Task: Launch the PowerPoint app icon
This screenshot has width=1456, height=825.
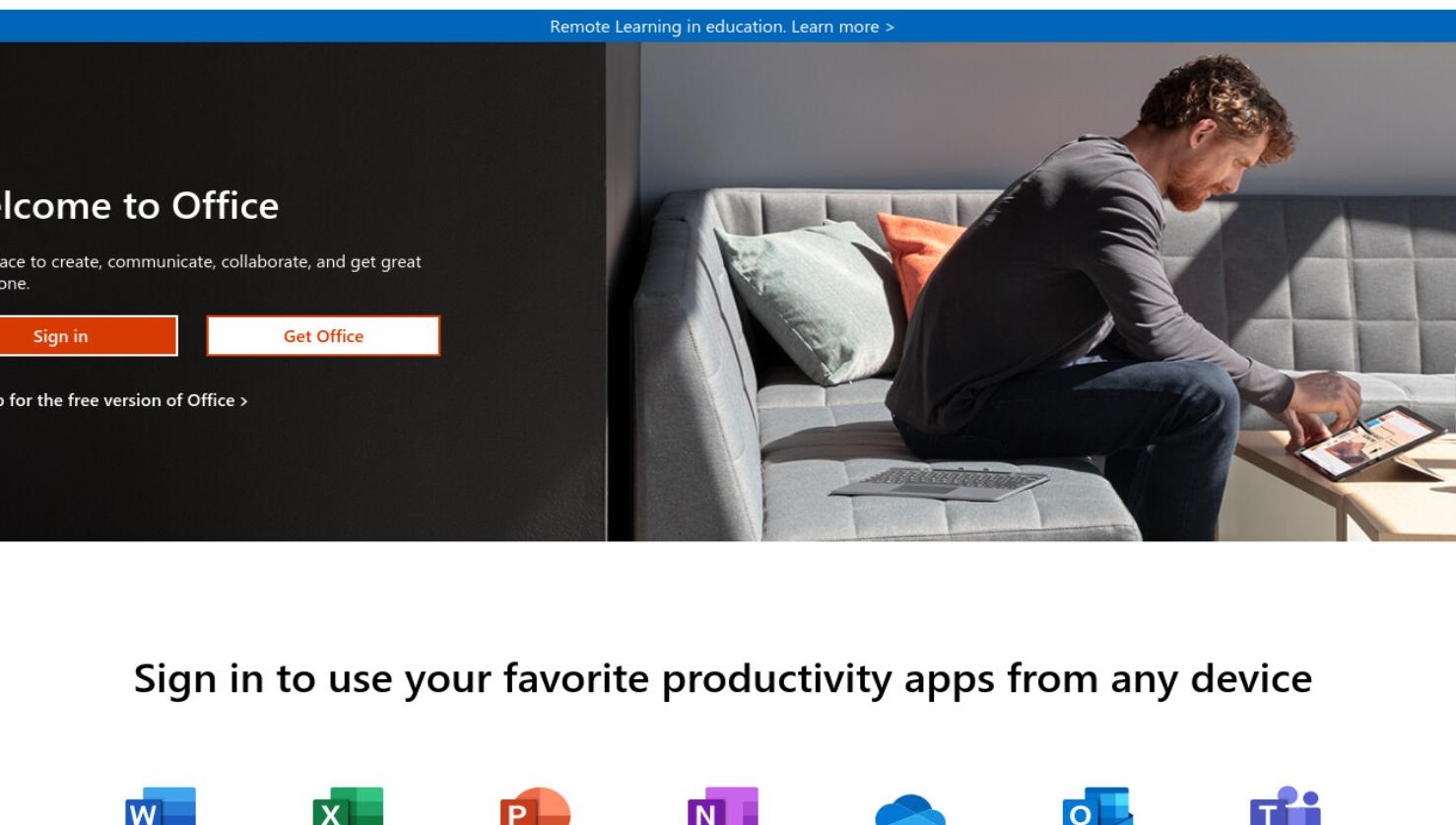Action: pyautogui.click(x=535, y=806)
